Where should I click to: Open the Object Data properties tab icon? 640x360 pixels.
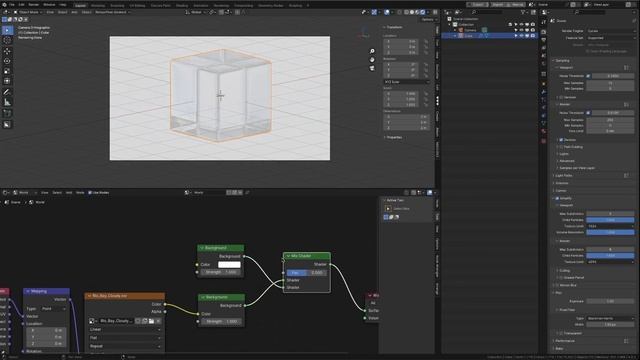[544, 123]
